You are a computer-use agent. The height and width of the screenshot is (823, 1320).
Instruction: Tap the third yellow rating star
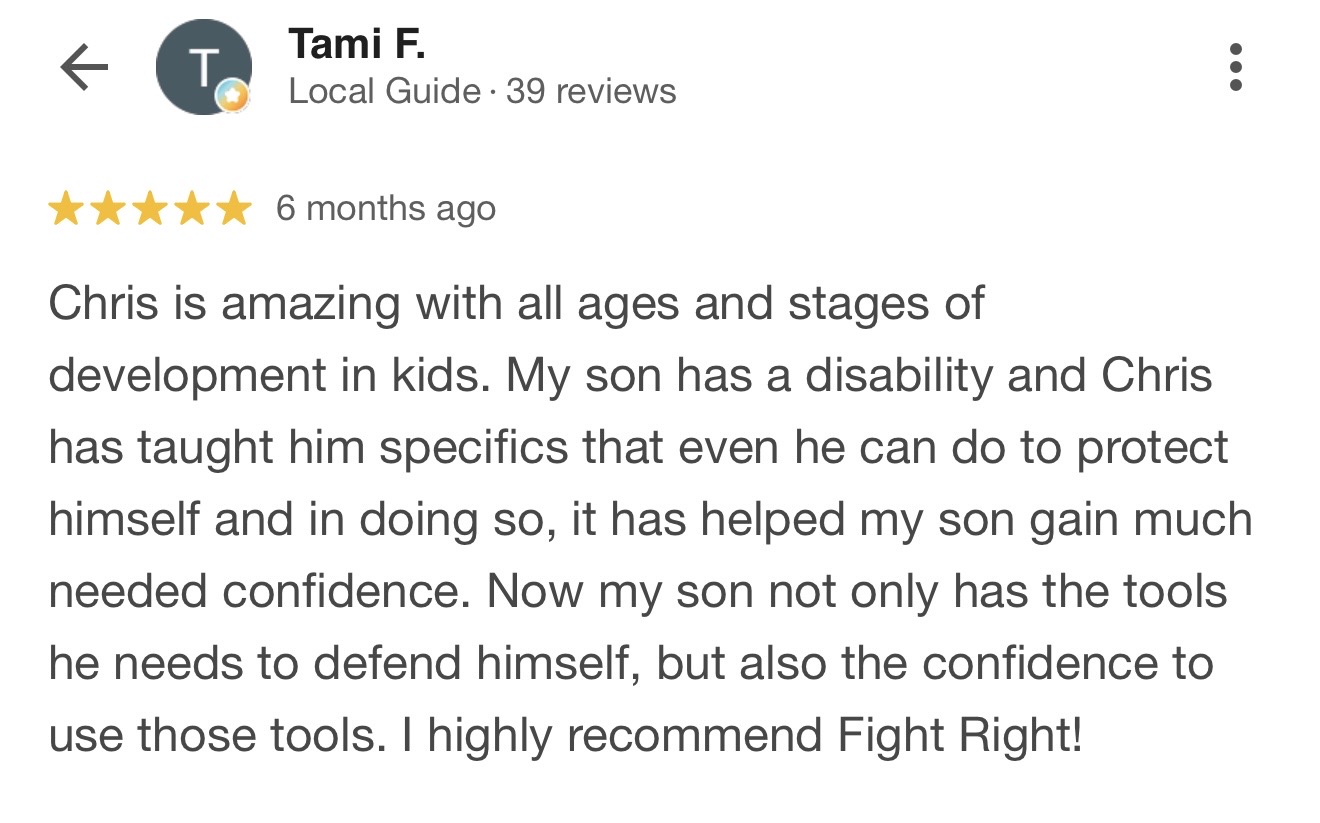[150, 209]
